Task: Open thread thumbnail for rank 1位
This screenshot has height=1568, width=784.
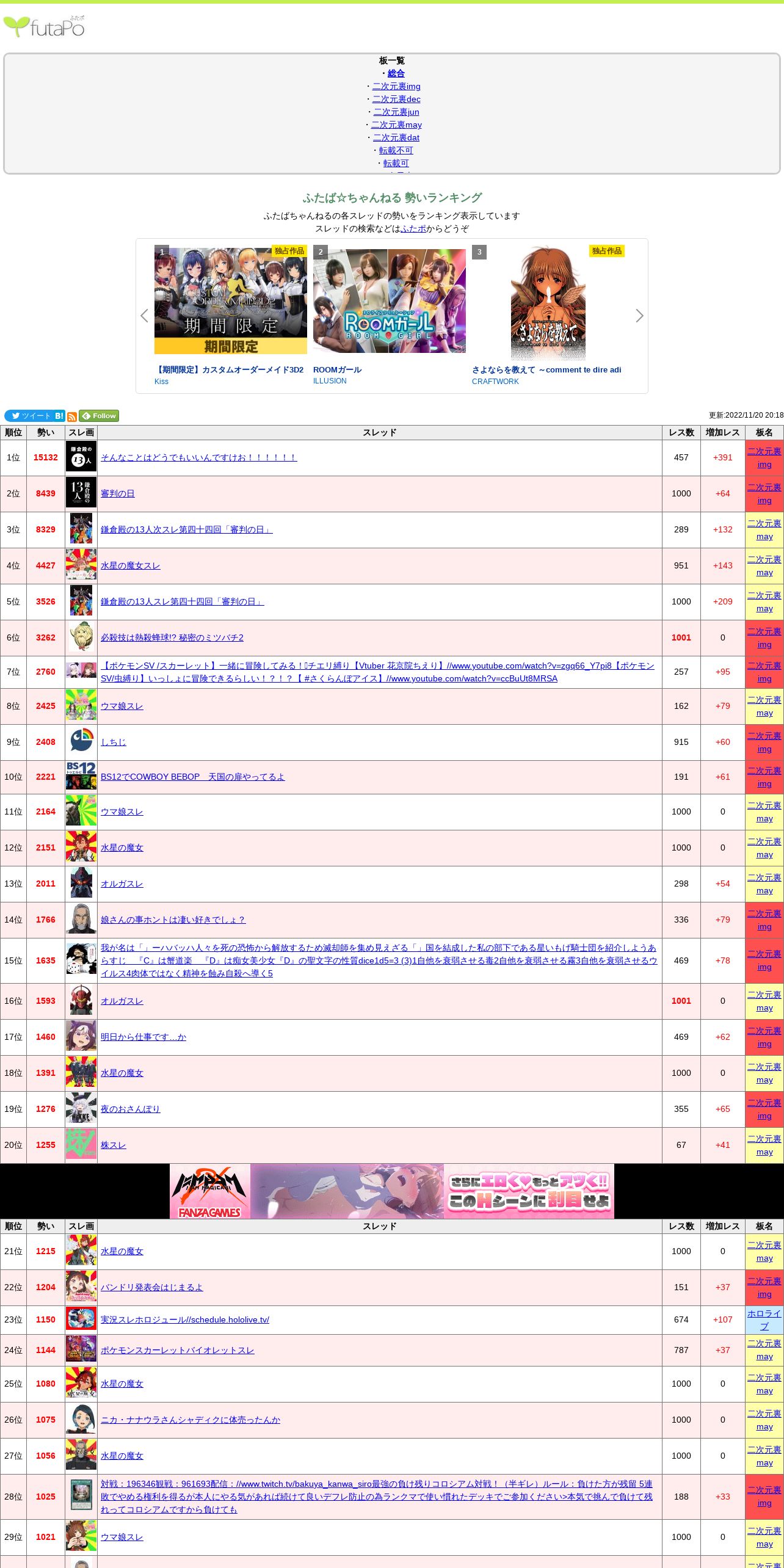Action: 81,457
